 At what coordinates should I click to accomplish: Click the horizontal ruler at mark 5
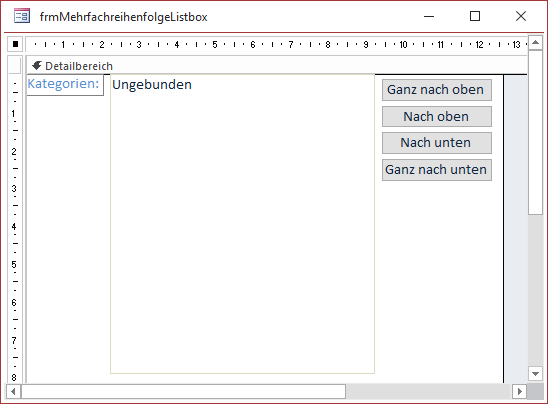(x=215, y=44)
